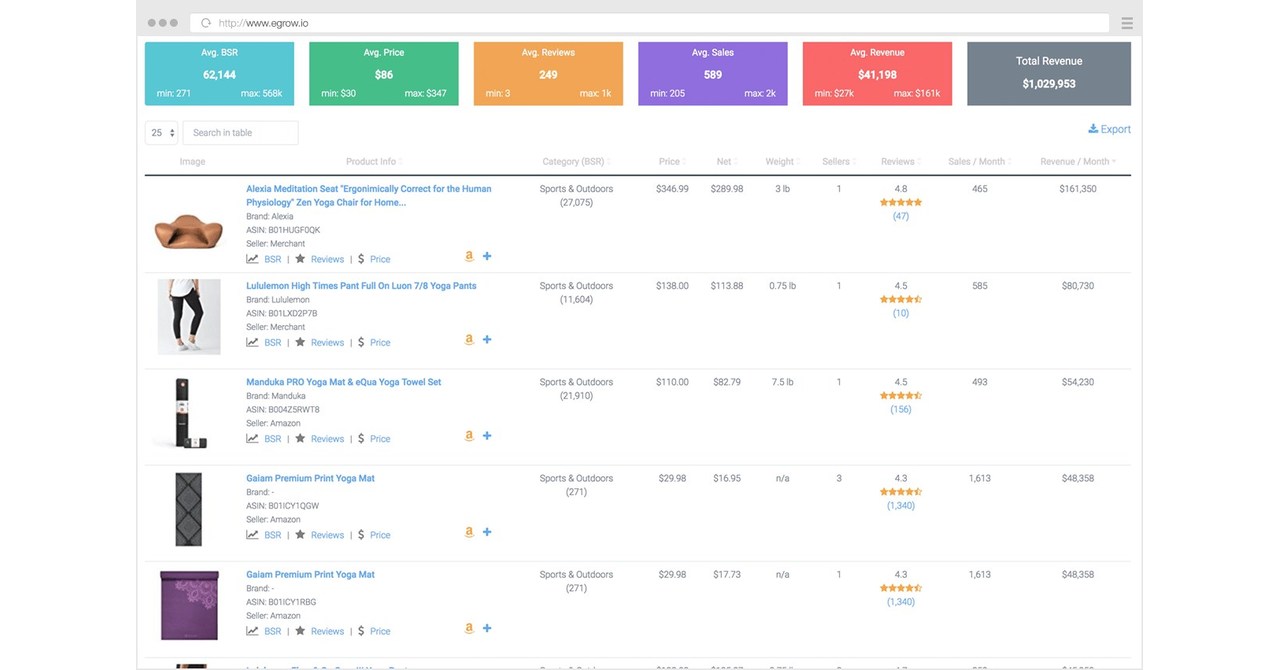The height and width of the screenshot is (670, 1279).
Task: Sort by the Category (BSR) column header
Action: (577, 161)
